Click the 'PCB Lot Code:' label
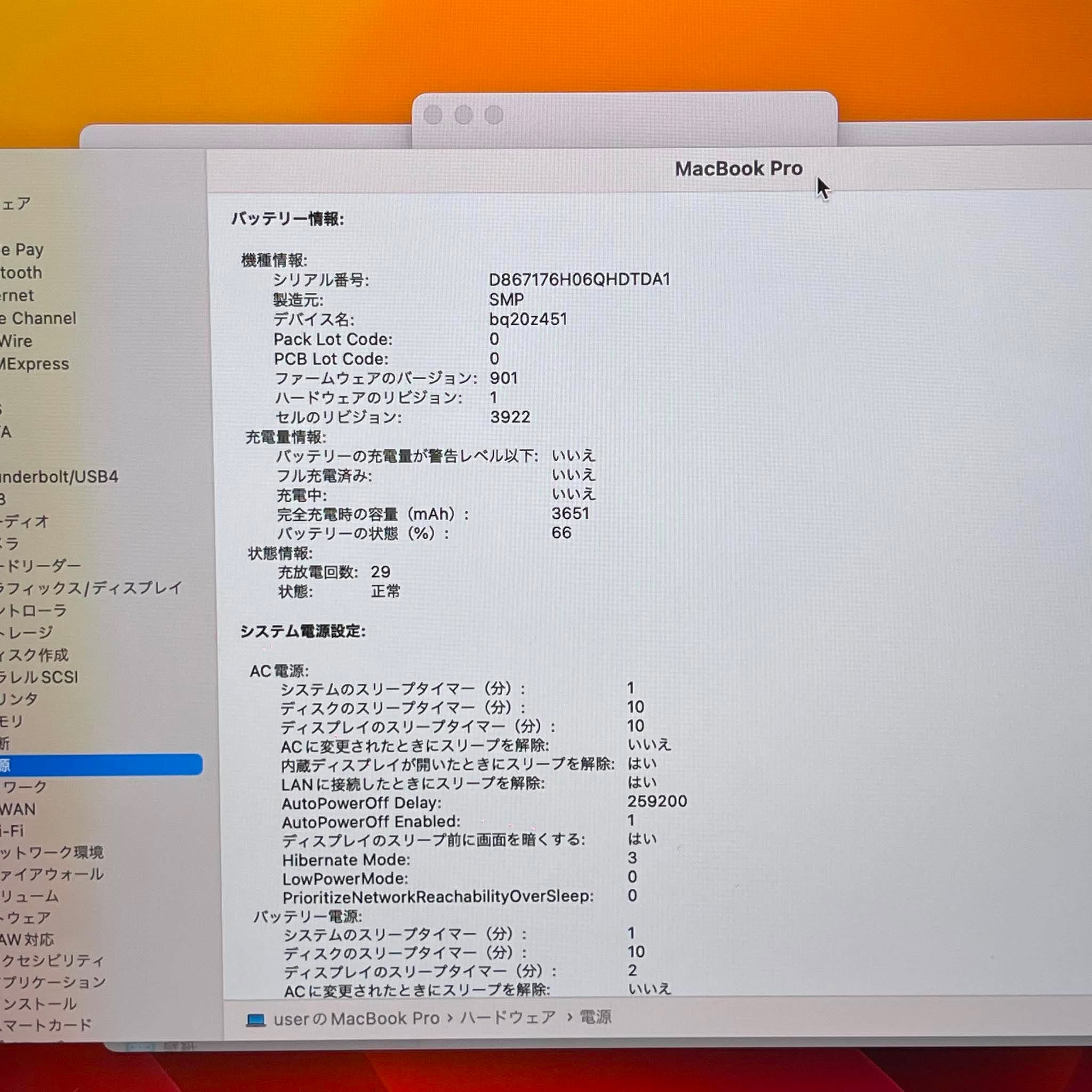1092x1092 pixels. click(331, 359)
